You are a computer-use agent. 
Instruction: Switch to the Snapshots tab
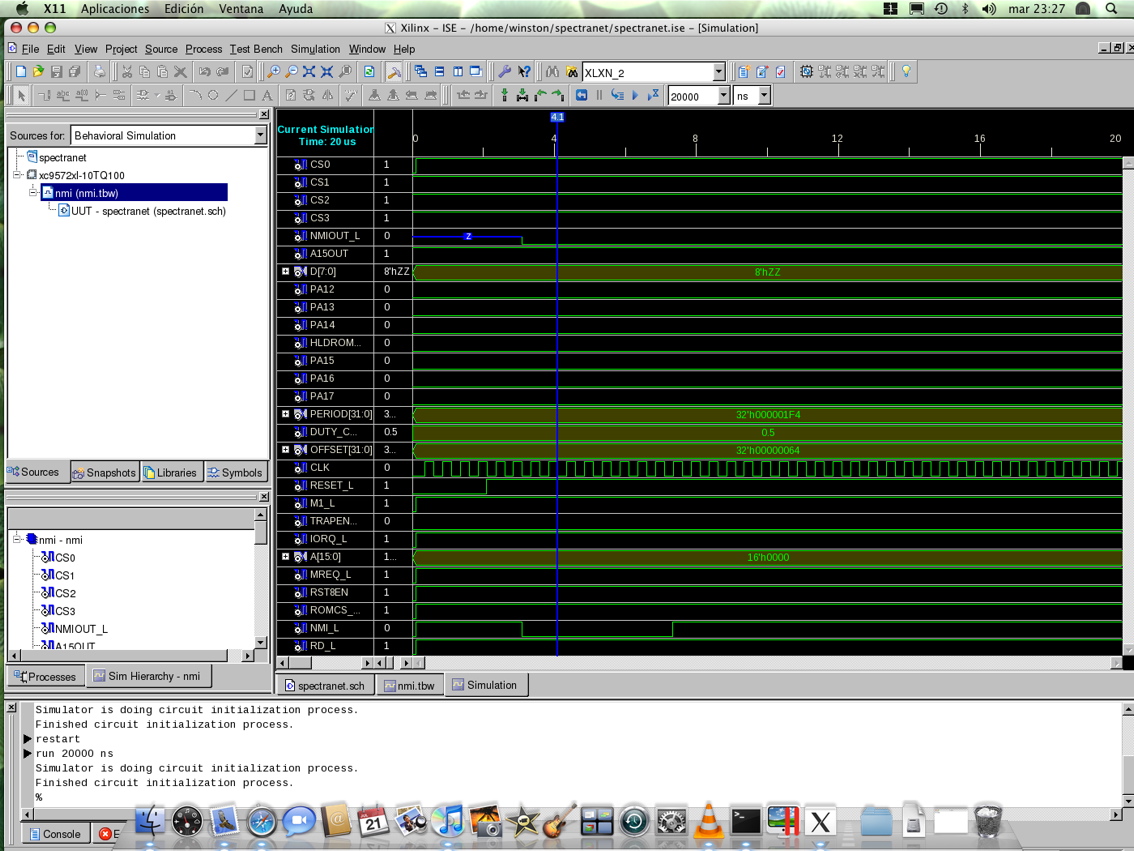[104, 473]
